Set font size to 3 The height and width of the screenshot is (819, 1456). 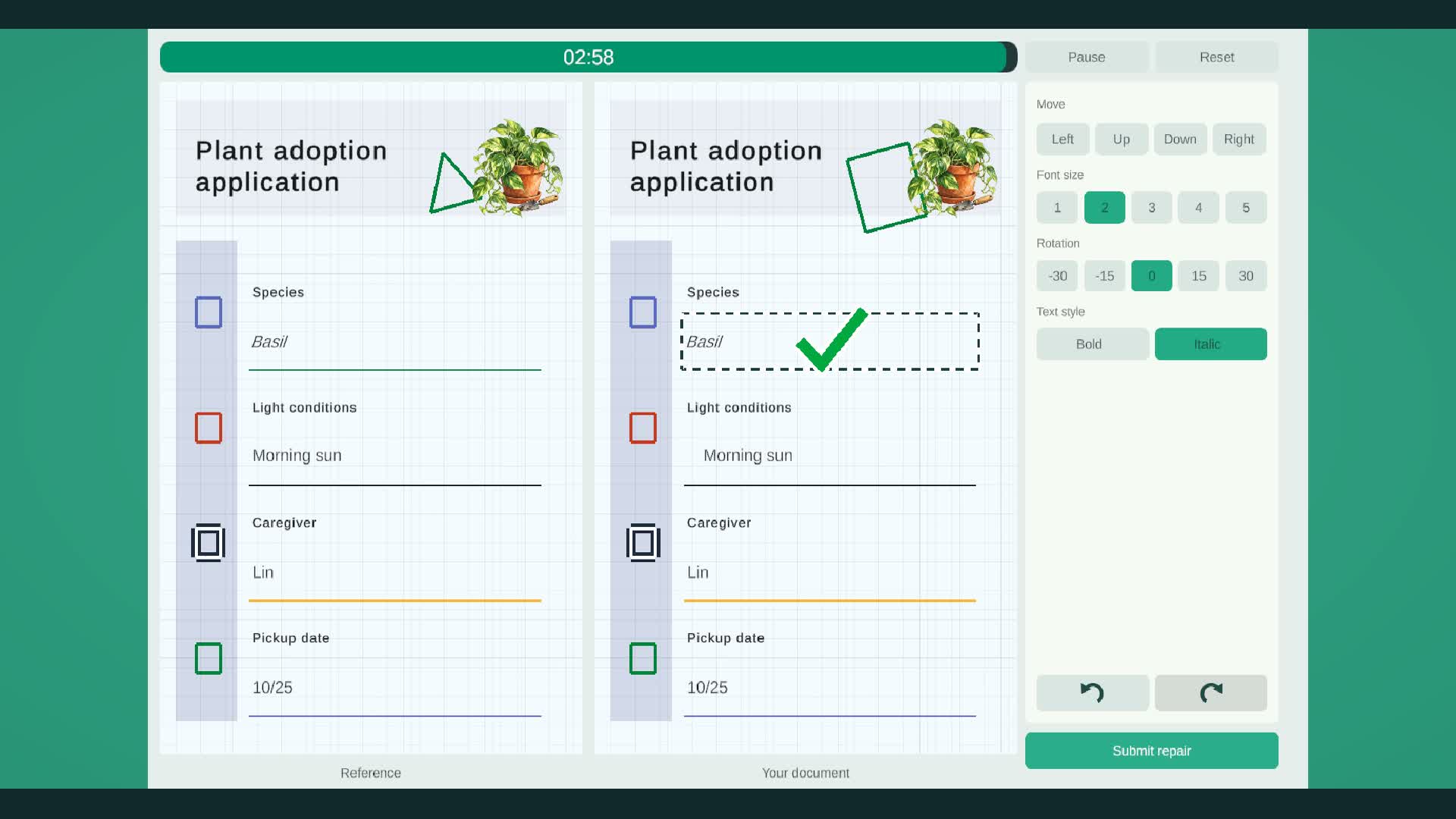1152,208
